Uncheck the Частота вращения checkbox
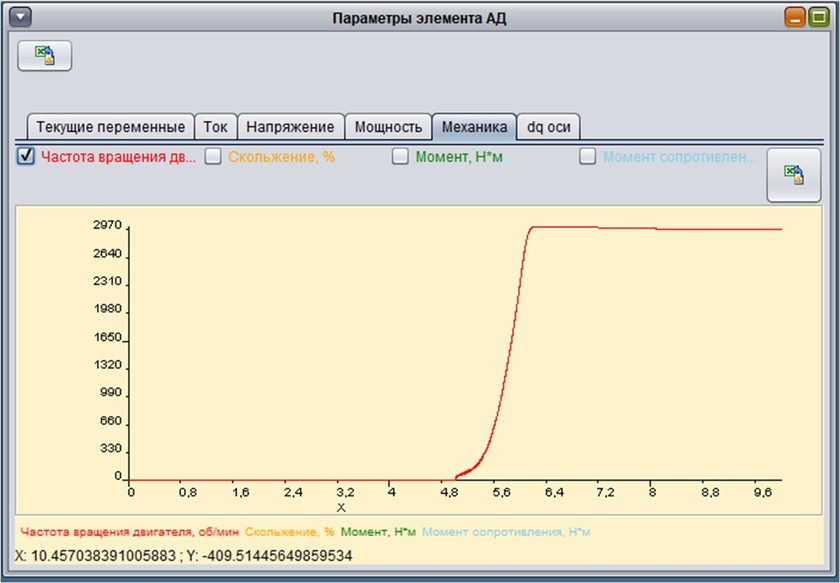Image resolution: width=840 pixels, height=583 pixels. pyautogui.click(x=27, y=156)
